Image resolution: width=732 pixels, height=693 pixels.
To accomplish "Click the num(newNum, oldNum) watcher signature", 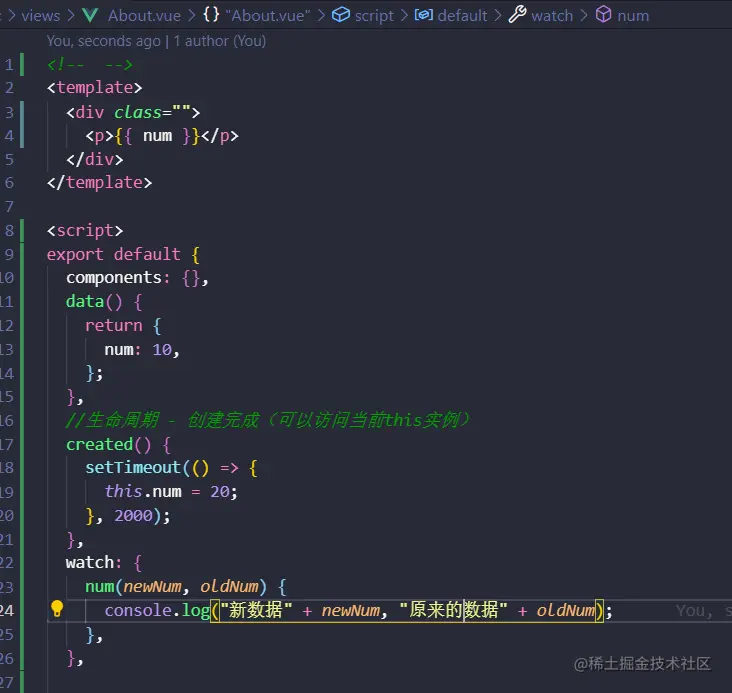I will pyautogui.click(x=176, y=587).
